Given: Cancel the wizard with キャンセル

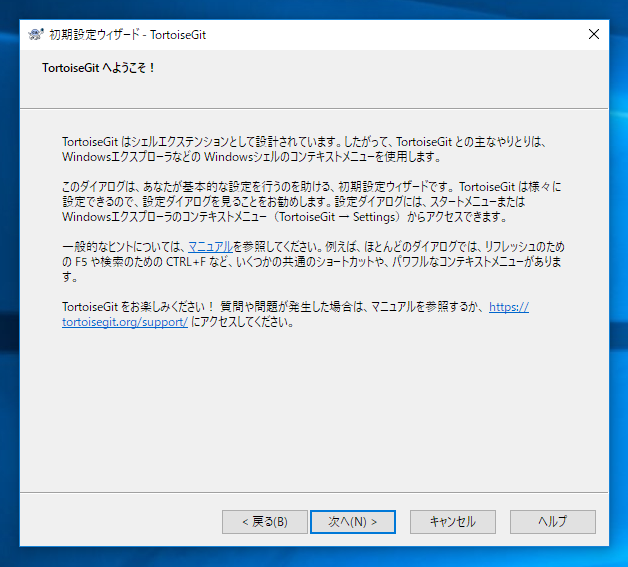Looking at the screenshot, I should [453, 522].
